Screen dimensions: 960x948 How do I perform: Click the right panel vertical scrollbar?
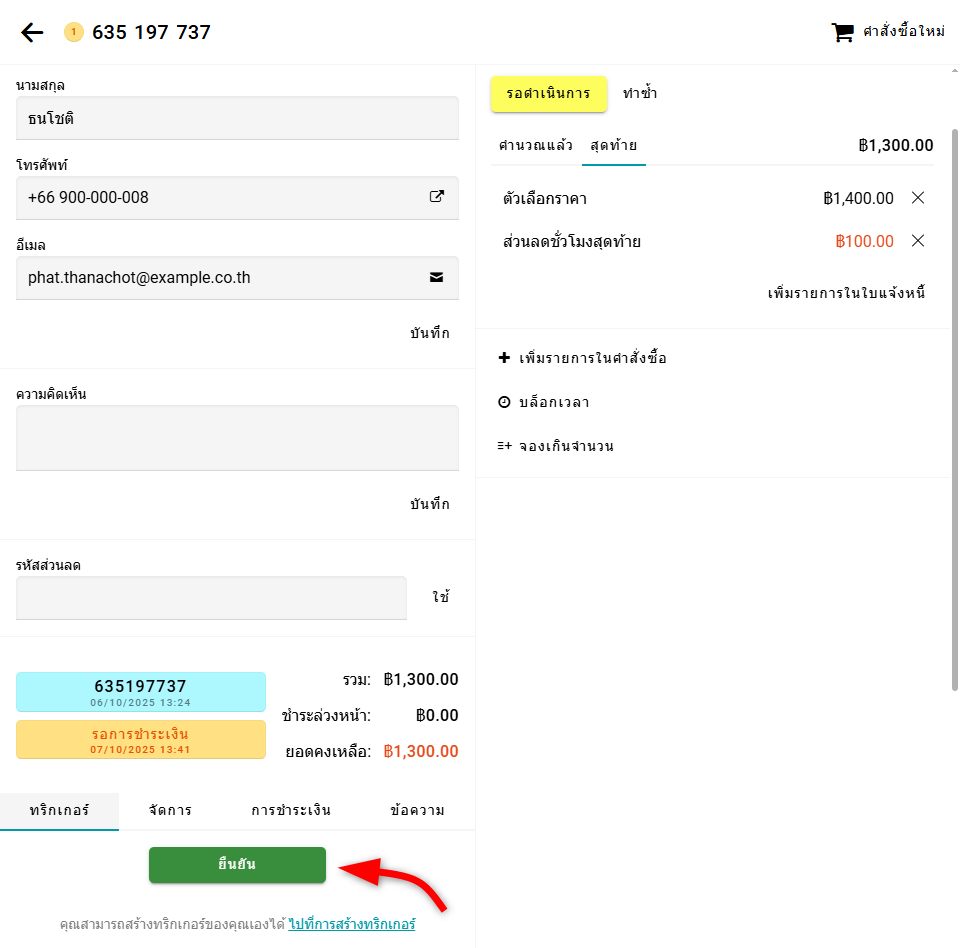pos(954,400)
